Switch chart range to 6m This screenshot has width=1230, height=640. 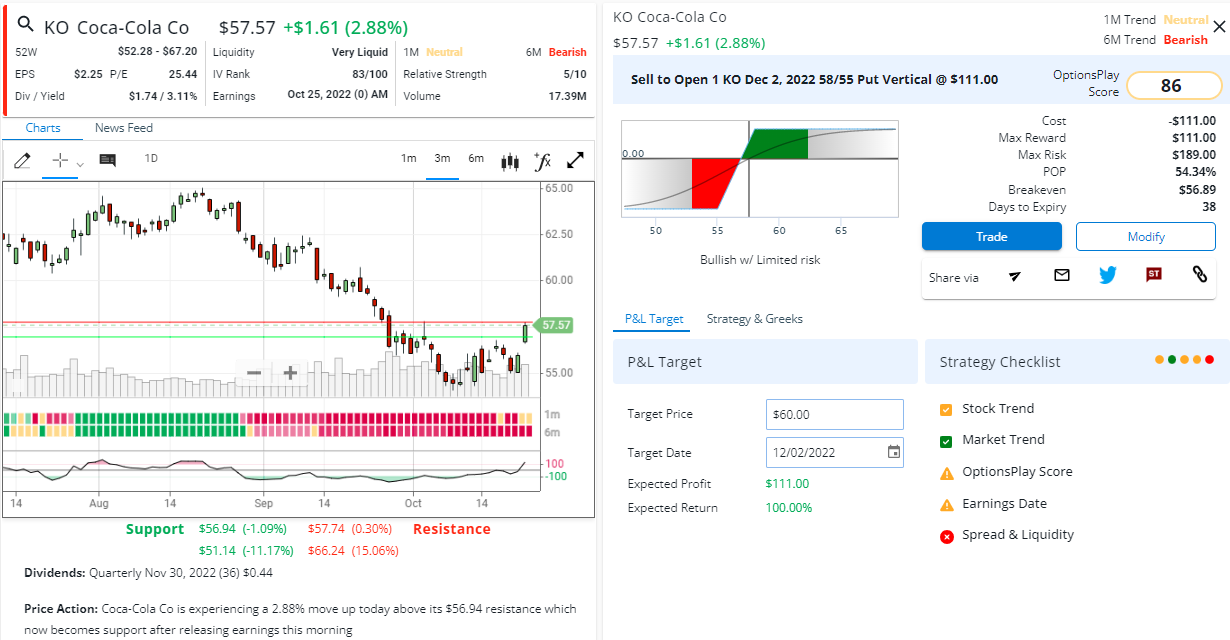pos(476,158)
